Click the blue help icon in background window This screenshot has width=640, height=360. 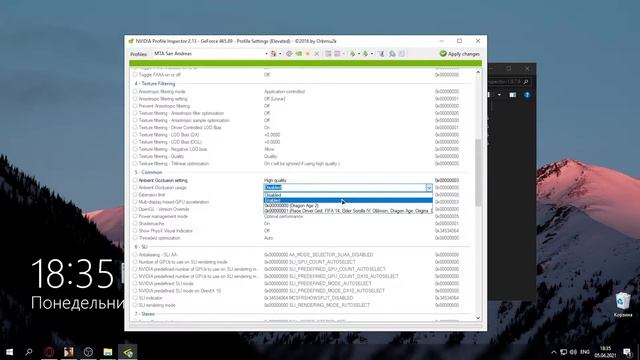click(x=527, y=95)
